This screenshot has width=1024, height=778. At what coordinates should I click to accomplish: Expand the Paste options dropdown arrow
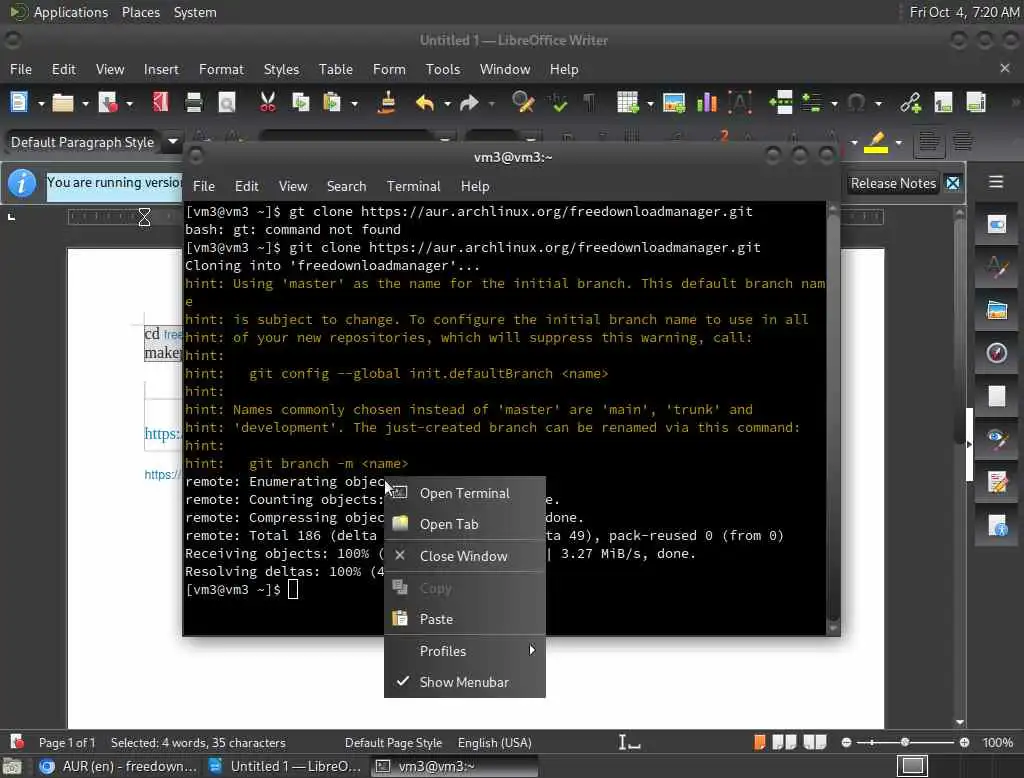click(x=354, y=103)
